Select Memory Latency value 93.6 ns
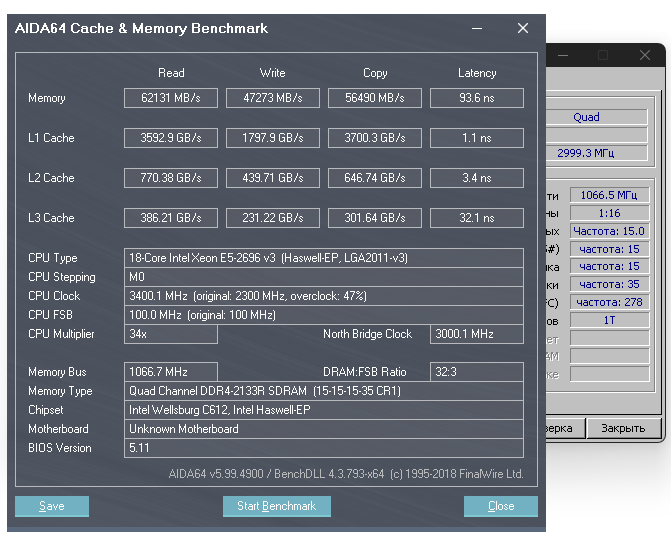671x536 pixels. pyautogui.click(x=477, y=98)
